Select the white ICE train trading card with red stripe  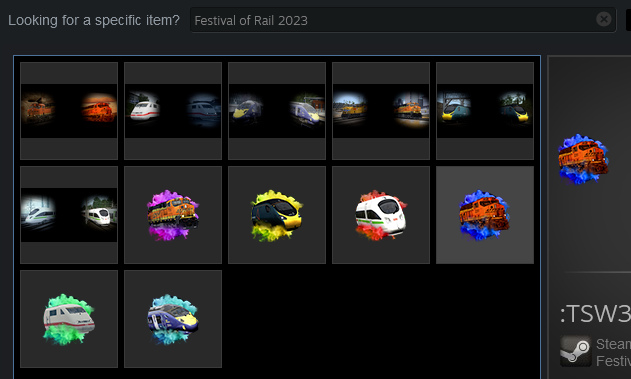[173, 111]
